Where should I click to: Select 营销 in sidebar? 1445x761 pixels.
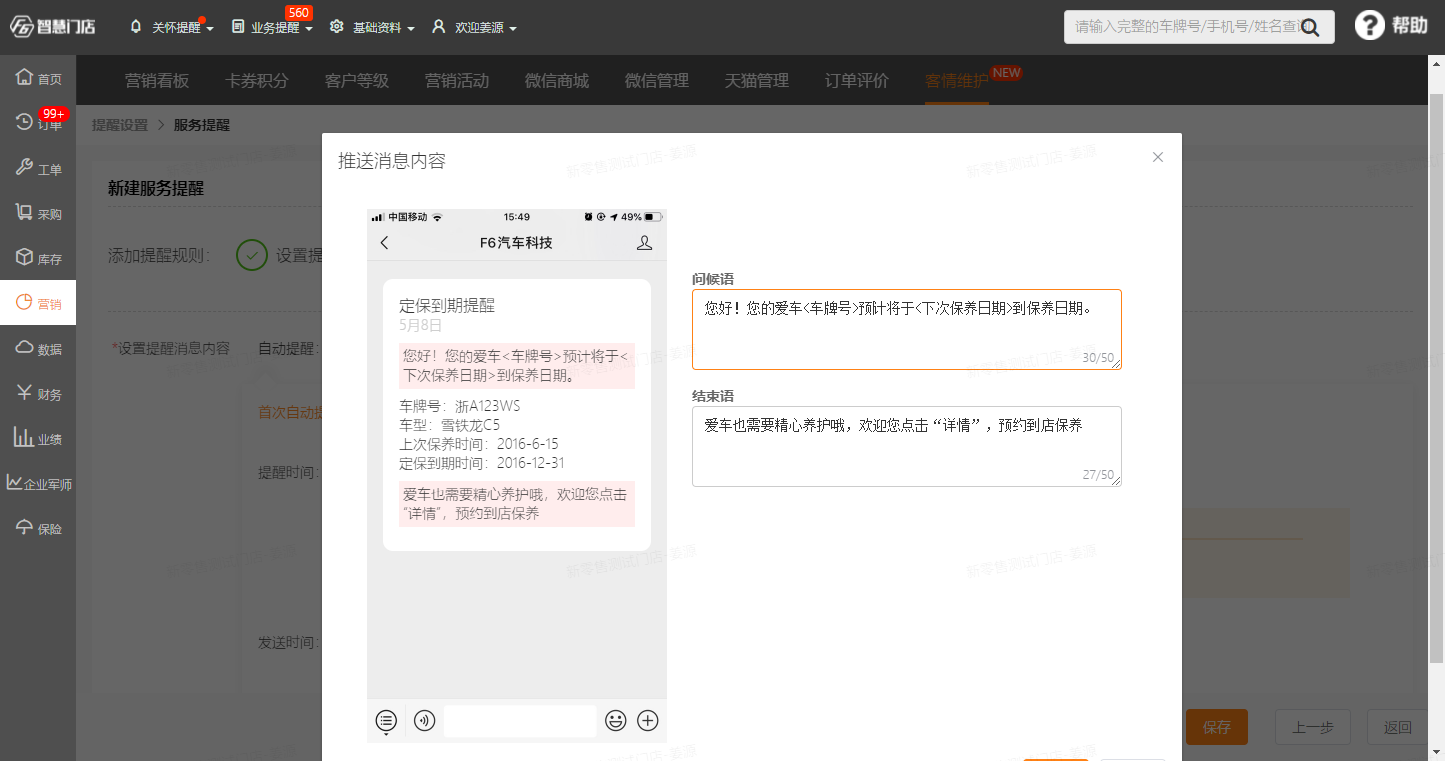pos(38,303)
